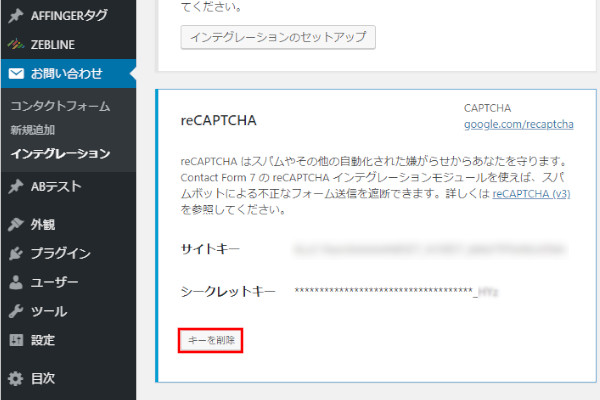Click the 設定 sliders icon
The image size is (600, 400).
point(16,340)
